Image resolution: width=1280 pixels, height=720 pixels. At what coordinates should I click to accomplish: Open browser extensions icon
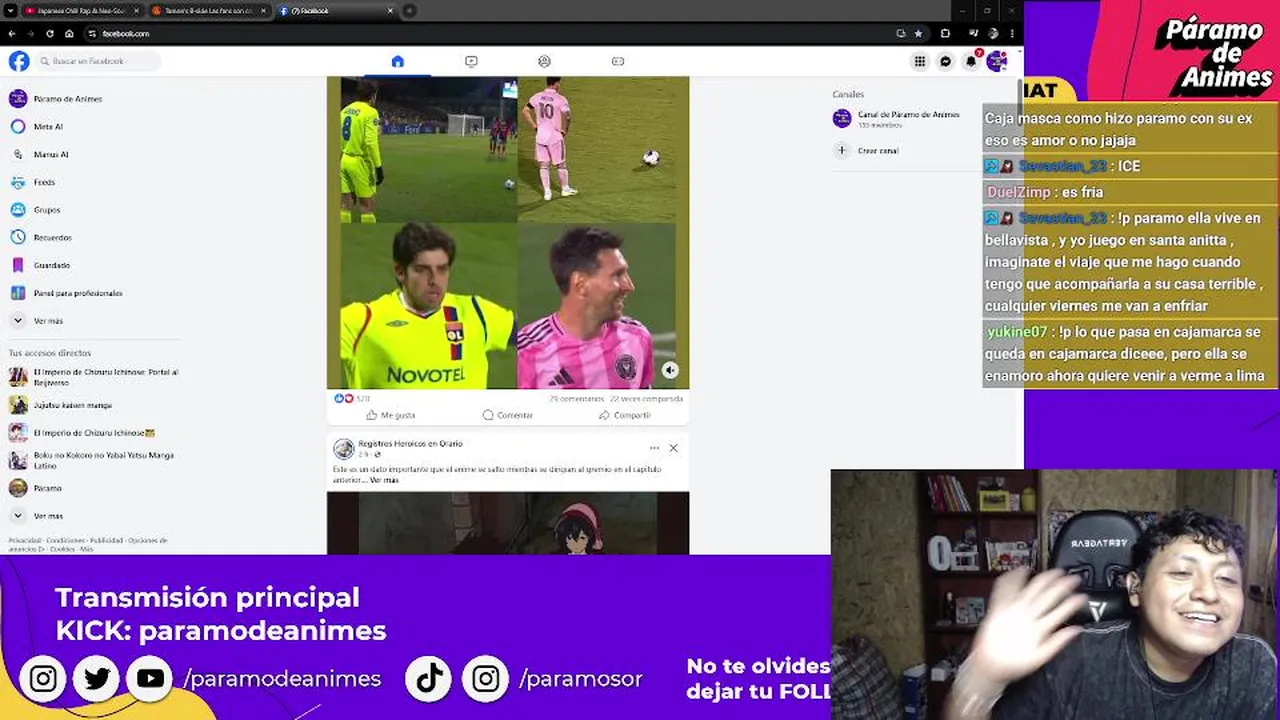coord(946,33)
